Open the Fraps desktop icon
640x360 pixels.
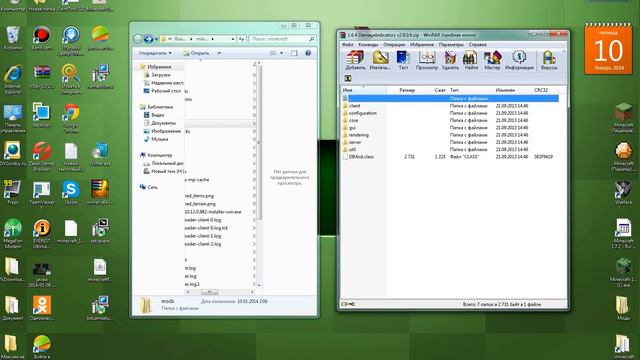coord(13,192)
